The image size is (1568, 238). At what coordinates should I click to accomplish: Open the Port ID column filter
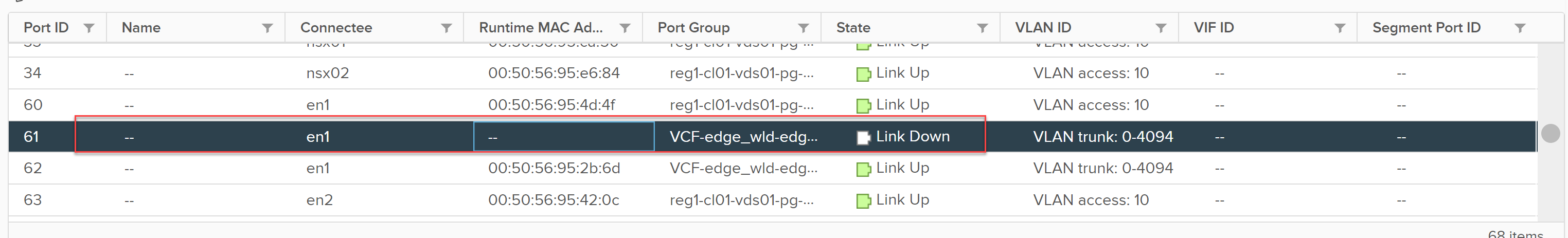coord(89,28)
